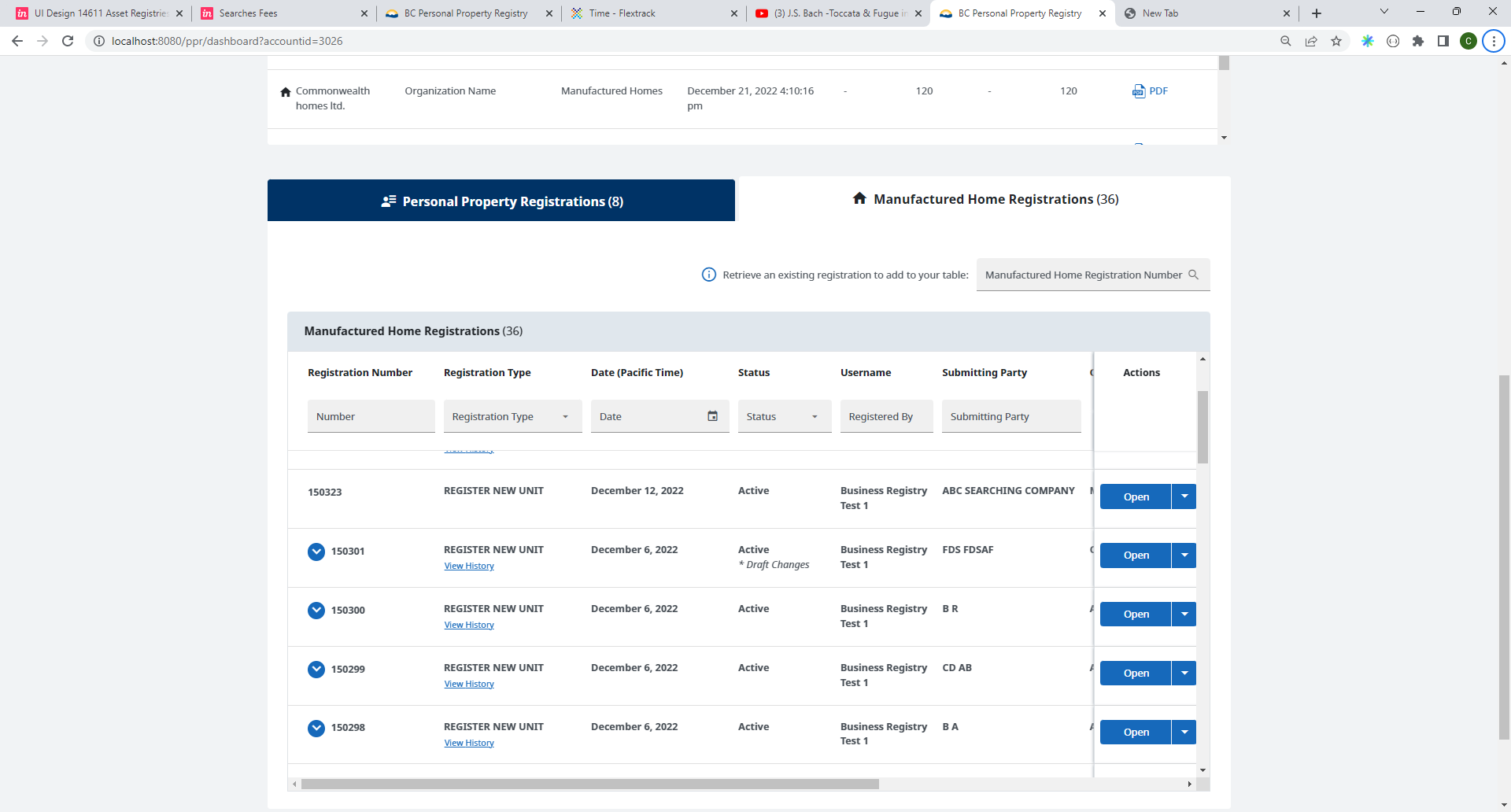The image size is (1511, 812).
Task: Click the Submitting Party filter input field
Action: [1011, 416]
